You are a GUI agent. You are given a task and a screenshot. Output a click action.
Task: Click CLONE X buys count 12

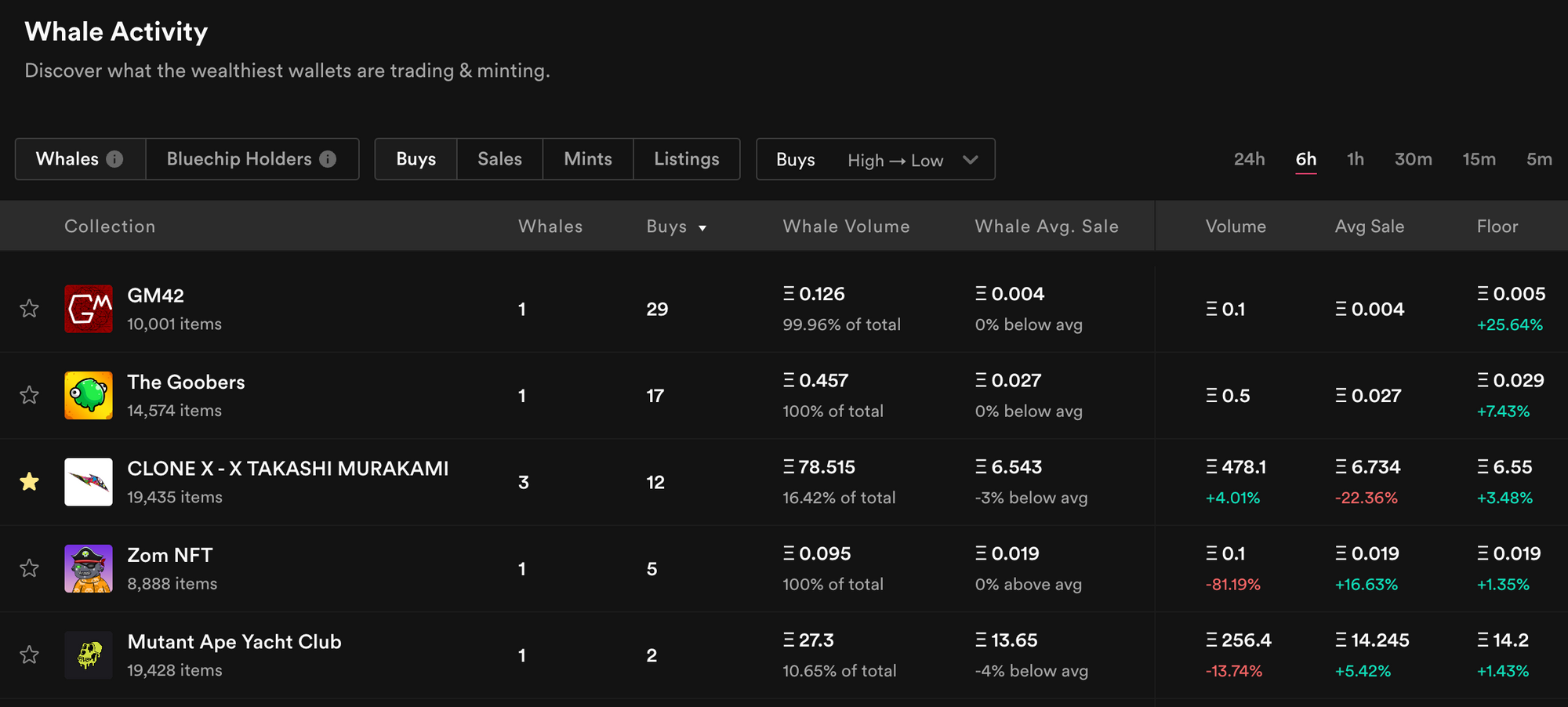[655, 482]
